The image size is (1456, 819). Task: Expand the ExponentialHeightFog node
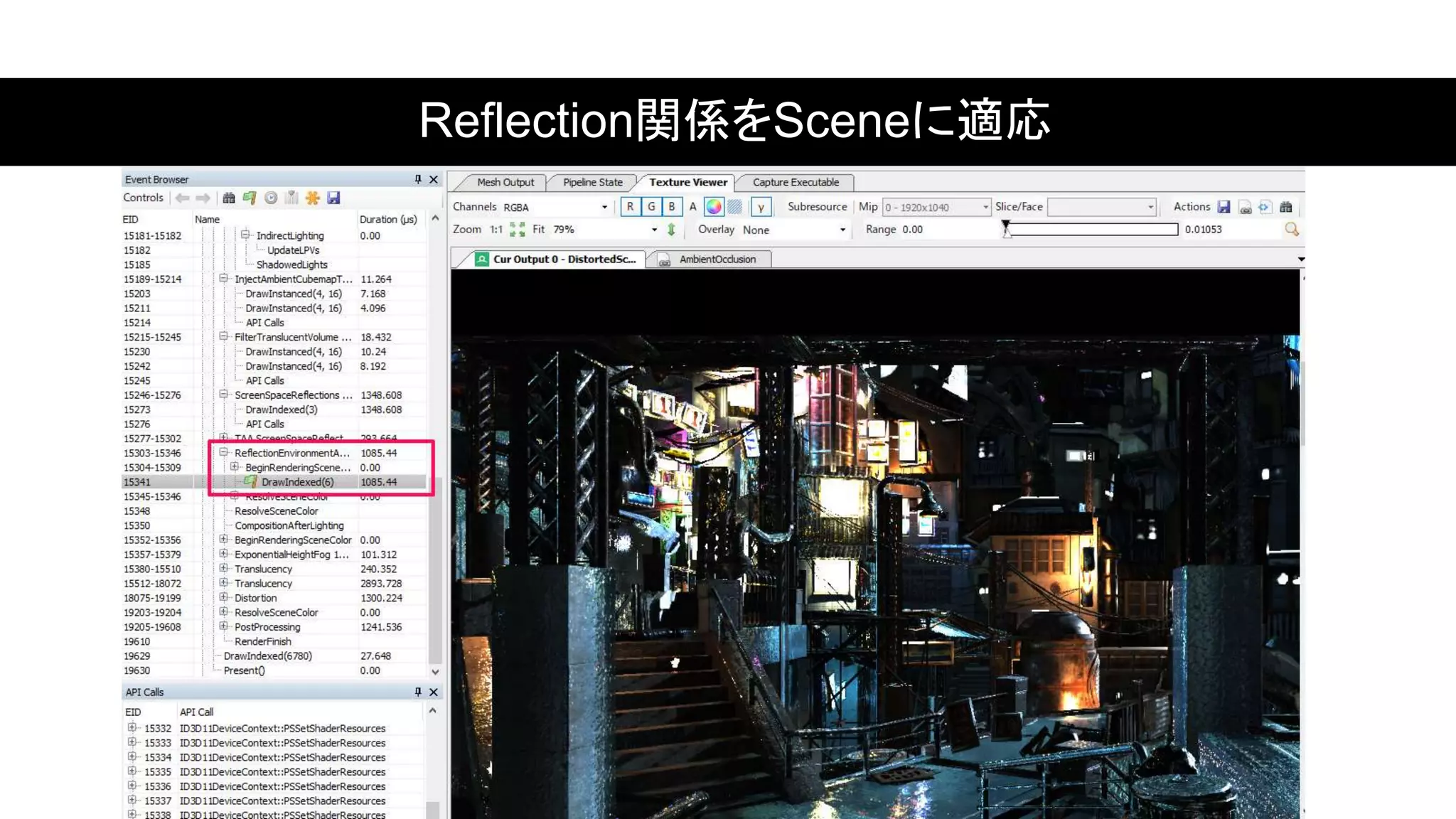223,553
